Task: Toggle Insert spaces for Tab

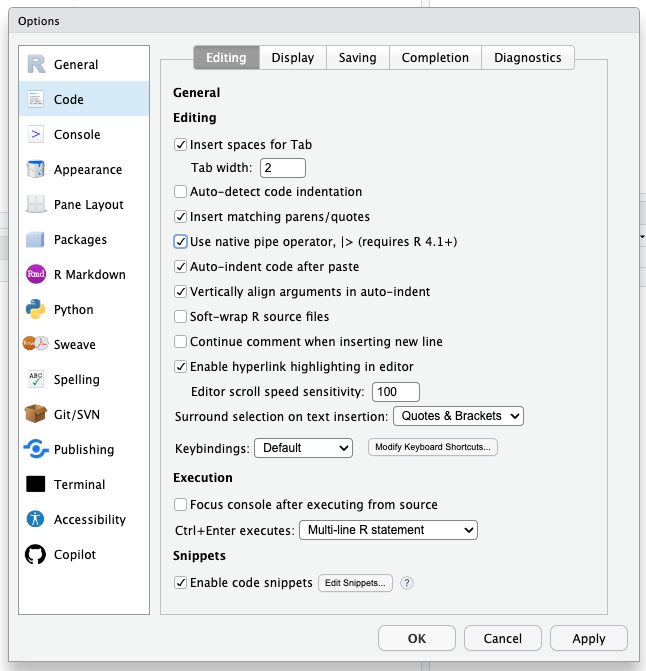Action: point(180,145)
